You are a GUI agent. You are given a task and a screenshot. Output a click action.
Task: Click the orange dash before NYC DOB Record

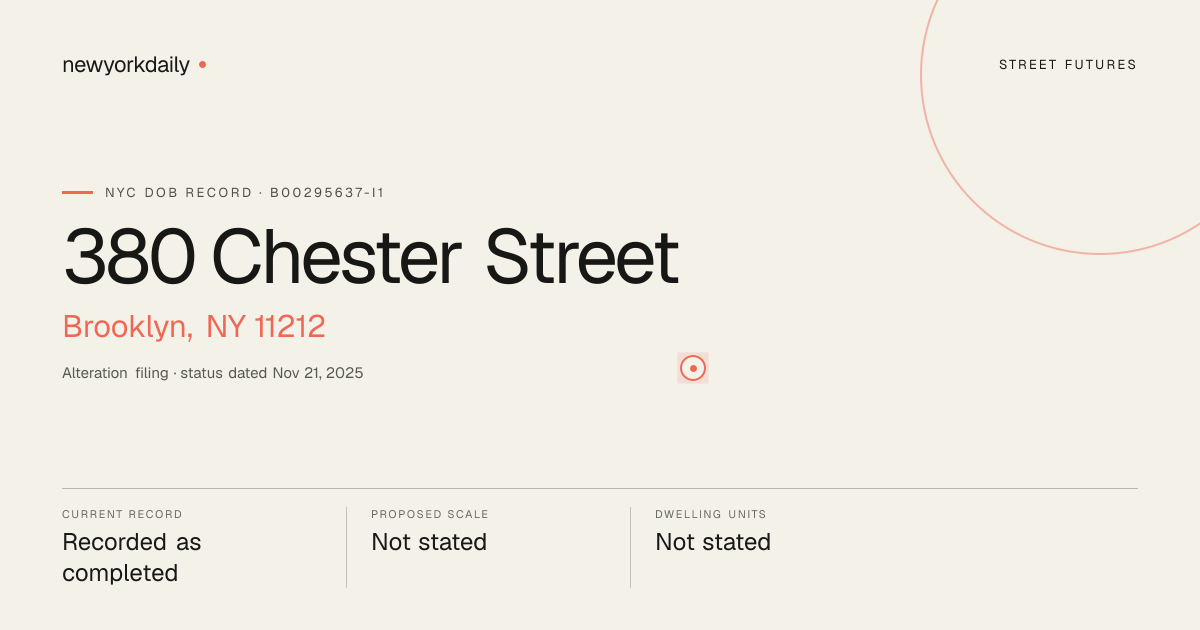pyautogui.click(x=77, y=192)
